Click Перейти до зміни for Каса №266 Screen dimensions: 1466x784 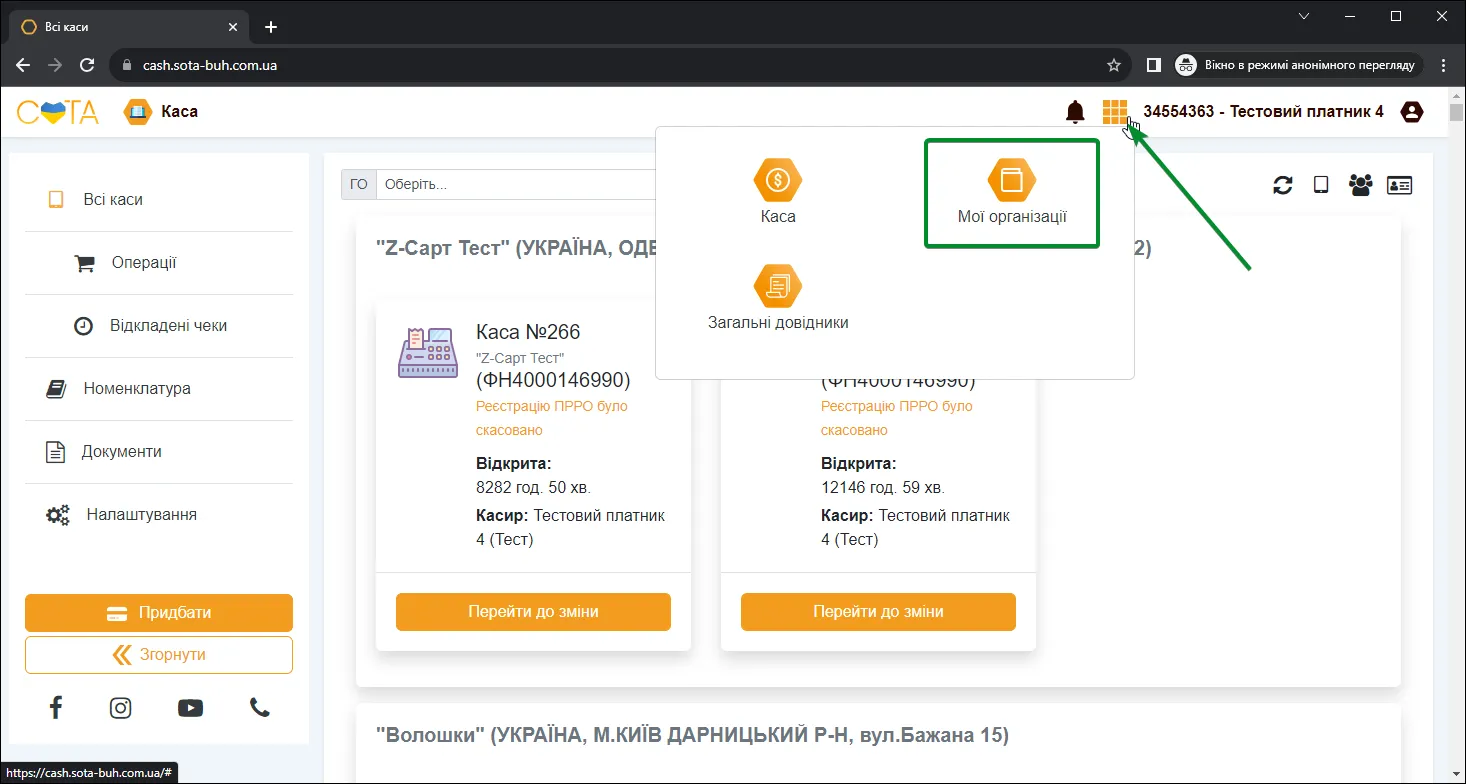pyautogui.click(x=533, y=612)
